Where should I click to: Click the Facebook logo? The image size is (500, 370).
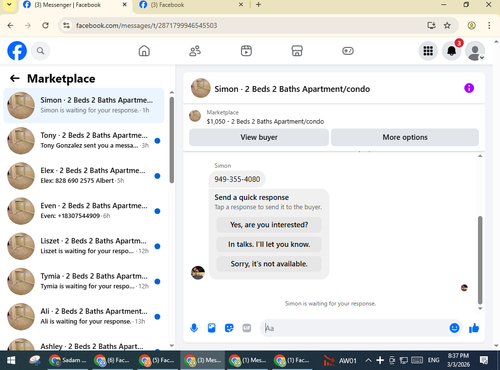17,51
